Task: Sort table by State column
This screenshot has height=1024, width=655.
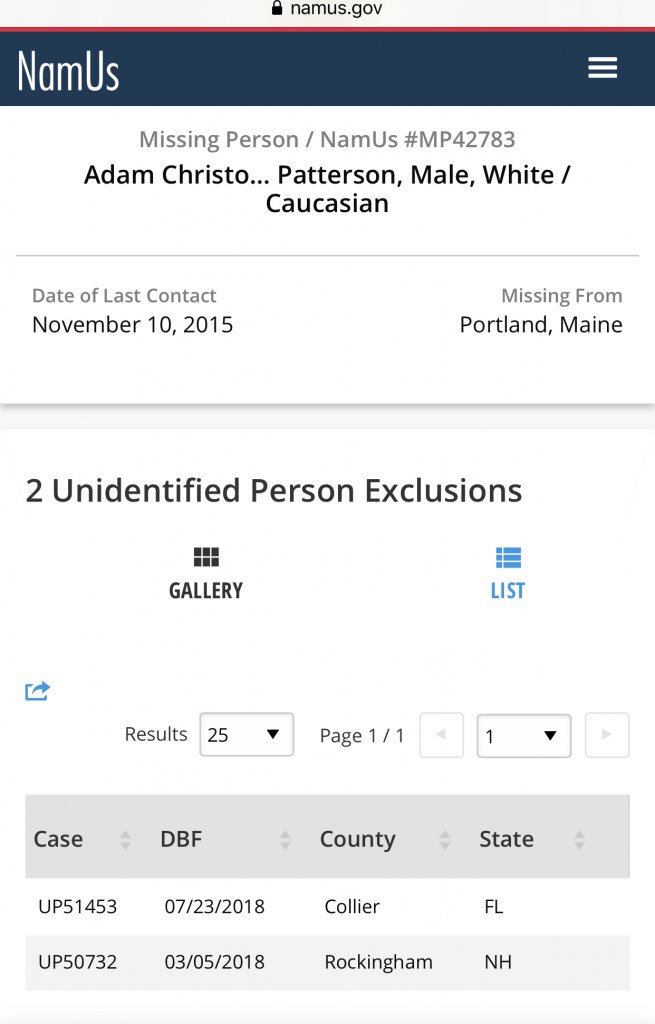Action: 580,840
